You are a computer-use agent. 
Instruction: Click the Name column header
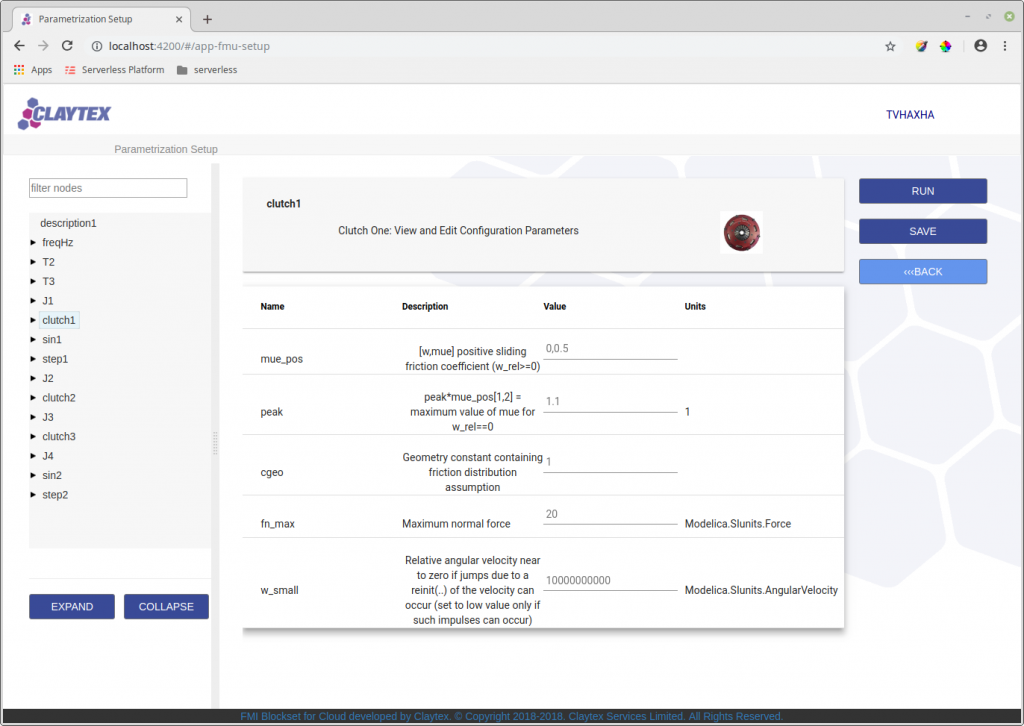coord(272,307)
